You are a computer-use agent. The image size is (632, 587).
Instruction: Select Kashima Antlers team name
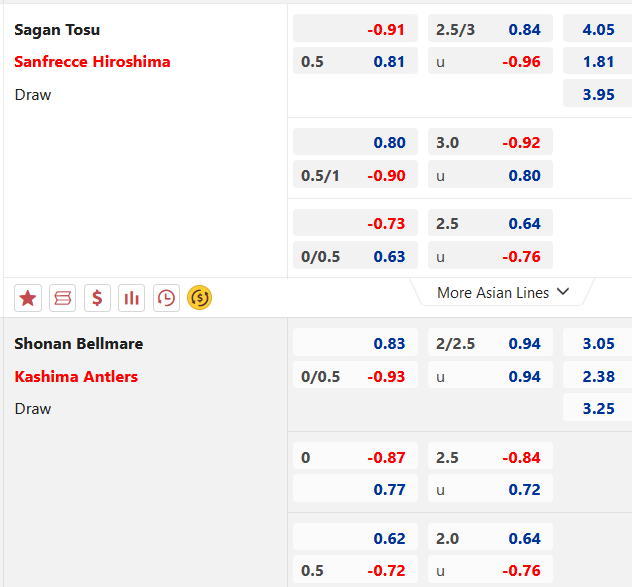(x=76, y=377)
